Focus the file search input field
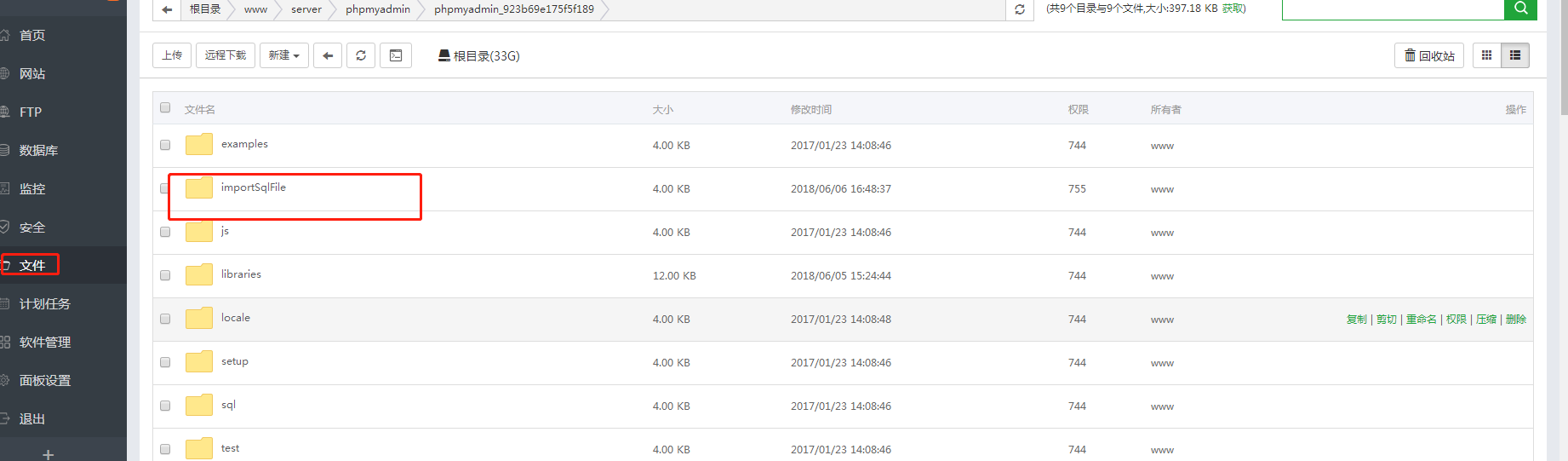Image resolution: width=1568 pixels, height=461 pixels. (1393, 9)
